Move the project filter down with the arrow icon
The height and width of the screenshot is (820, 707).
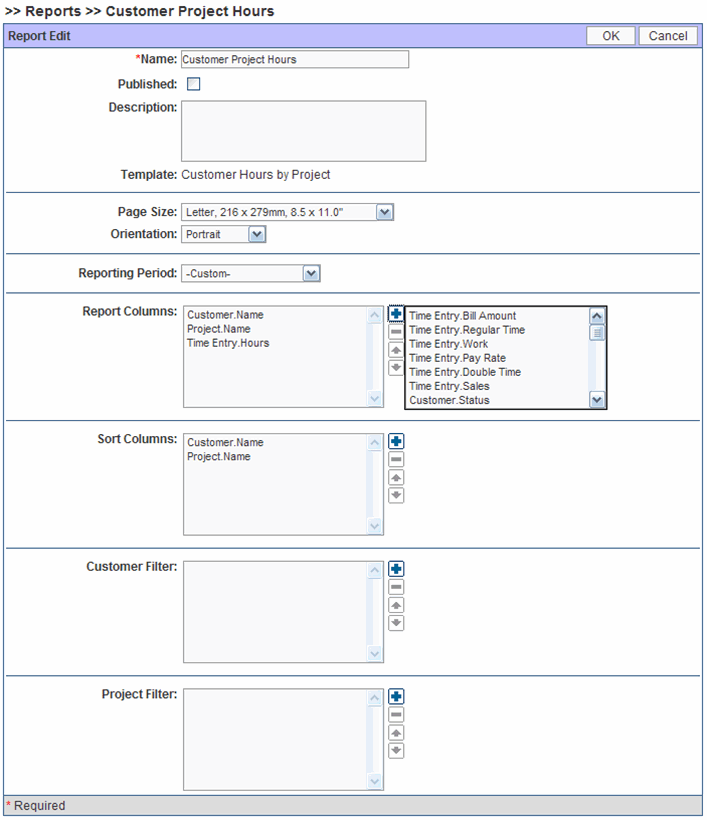coord(396,750)
